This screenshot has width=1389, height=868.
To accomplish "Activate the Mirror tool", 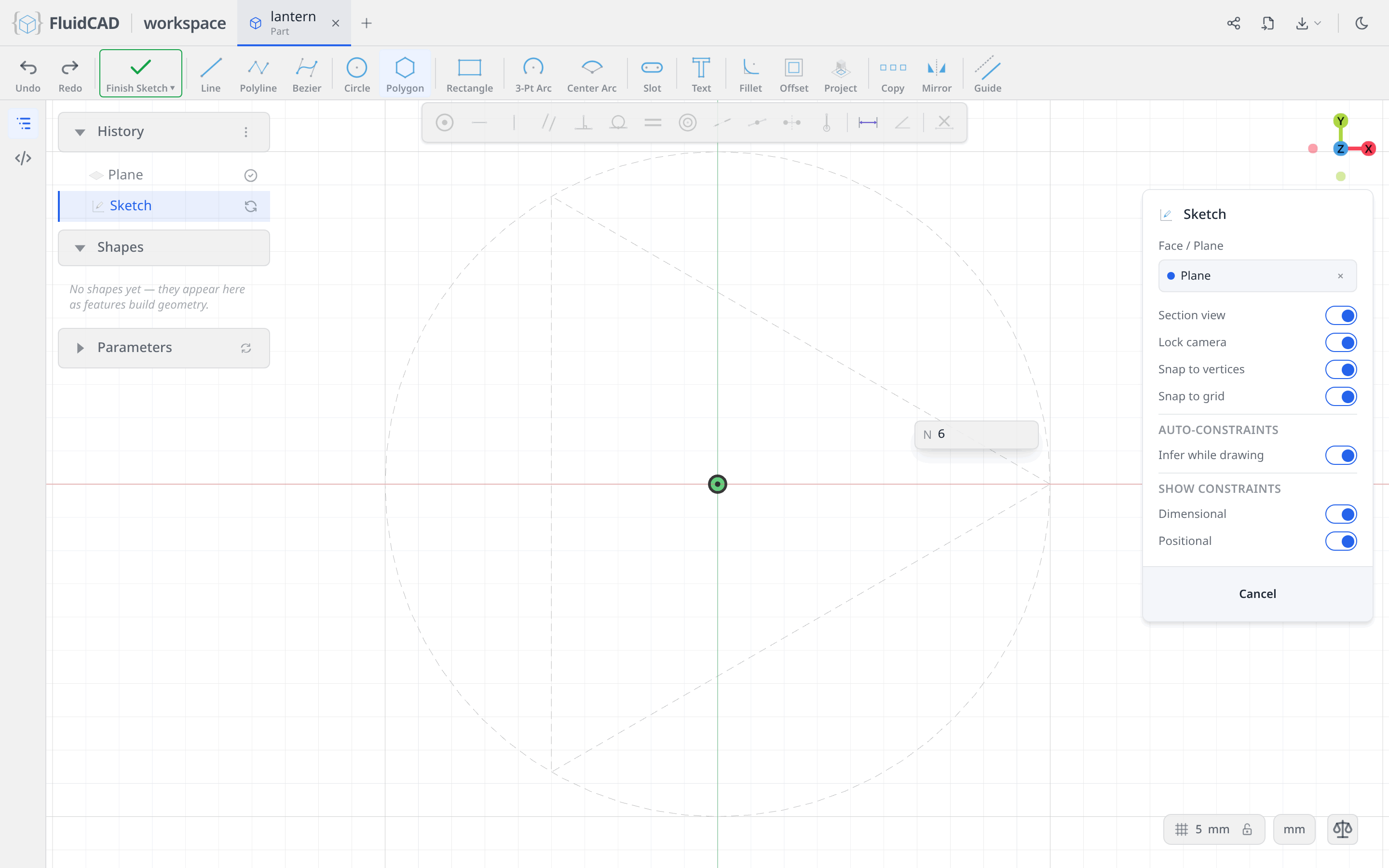I will pos(937,75).
